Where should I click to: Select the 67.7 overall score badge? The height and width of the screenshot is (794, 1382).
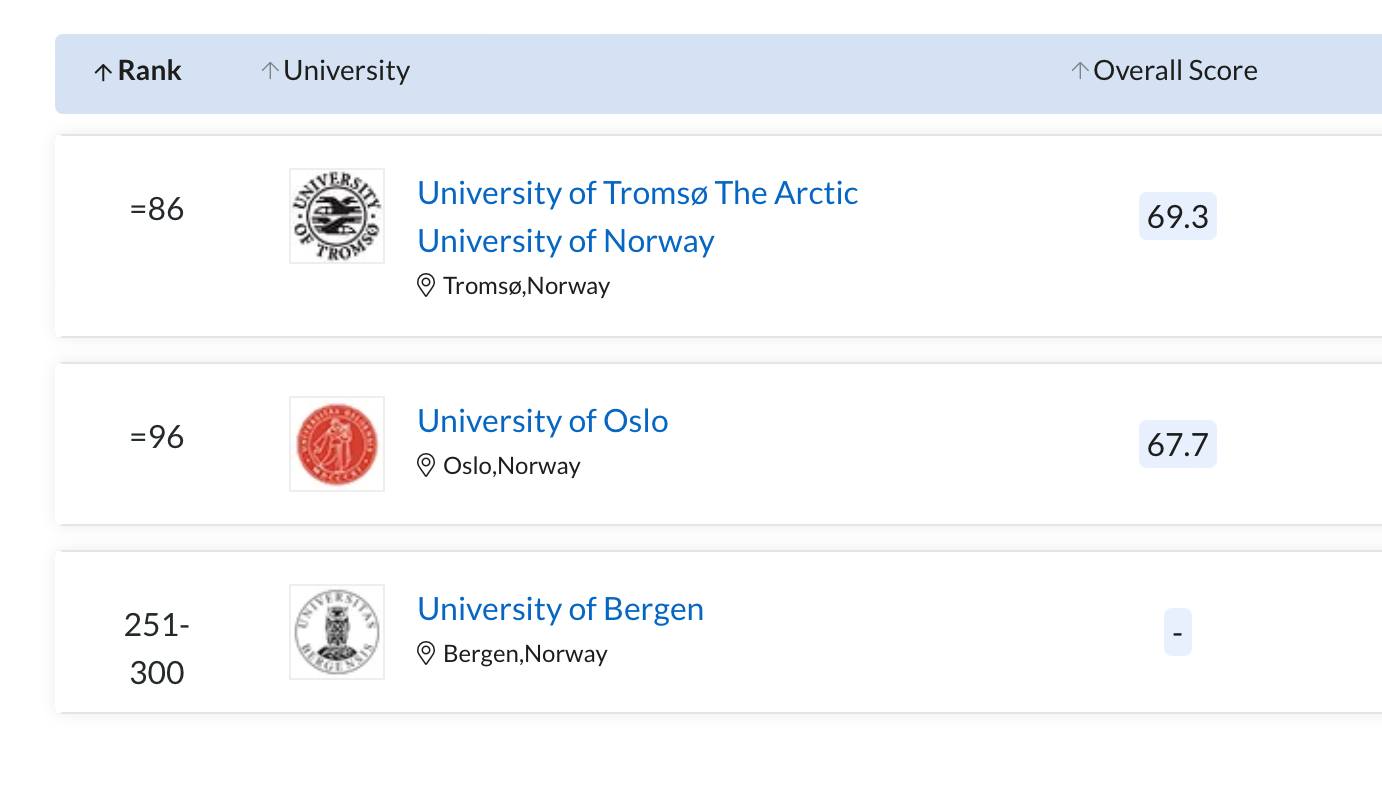[1178, 444]
